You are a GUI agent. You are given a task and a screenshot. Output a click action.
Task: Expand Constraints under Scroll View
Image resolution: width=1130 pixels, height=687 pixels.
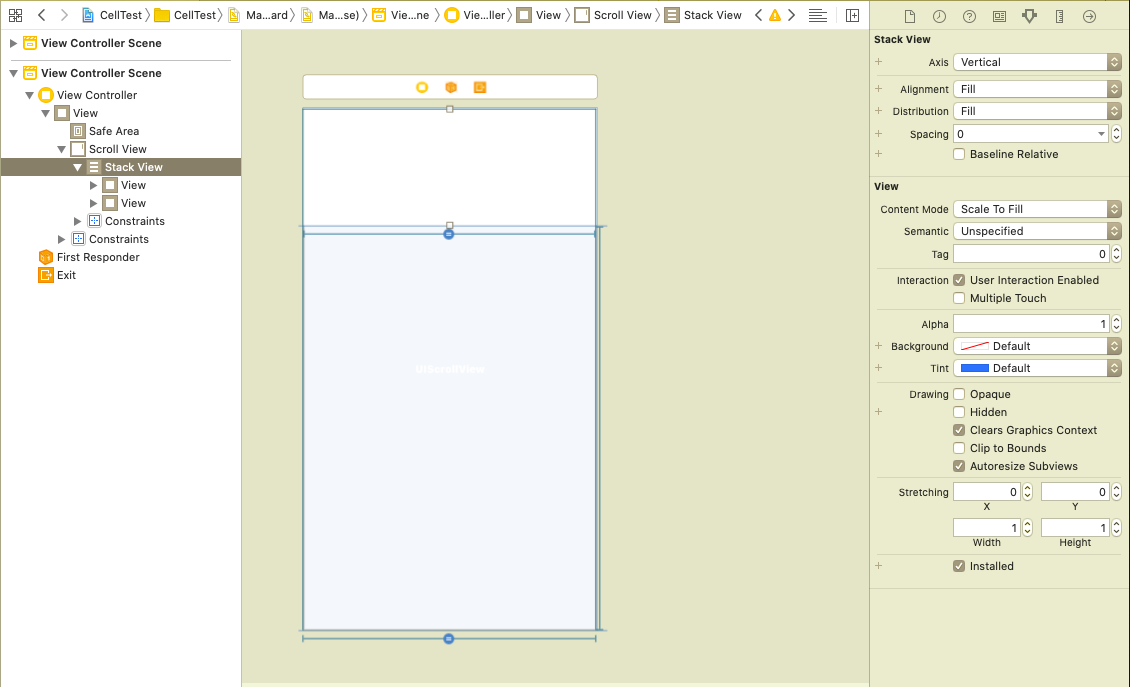tap(77, 221)
